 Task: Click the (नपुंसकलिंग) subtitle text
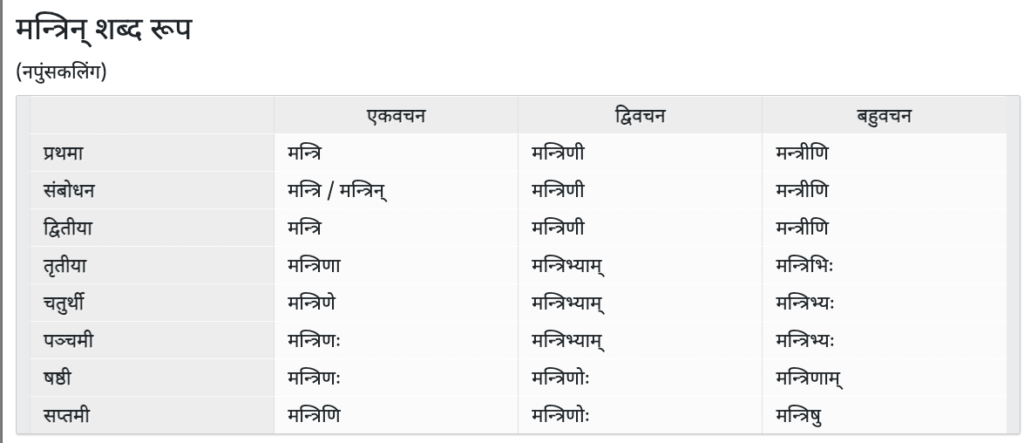(61, 74)
